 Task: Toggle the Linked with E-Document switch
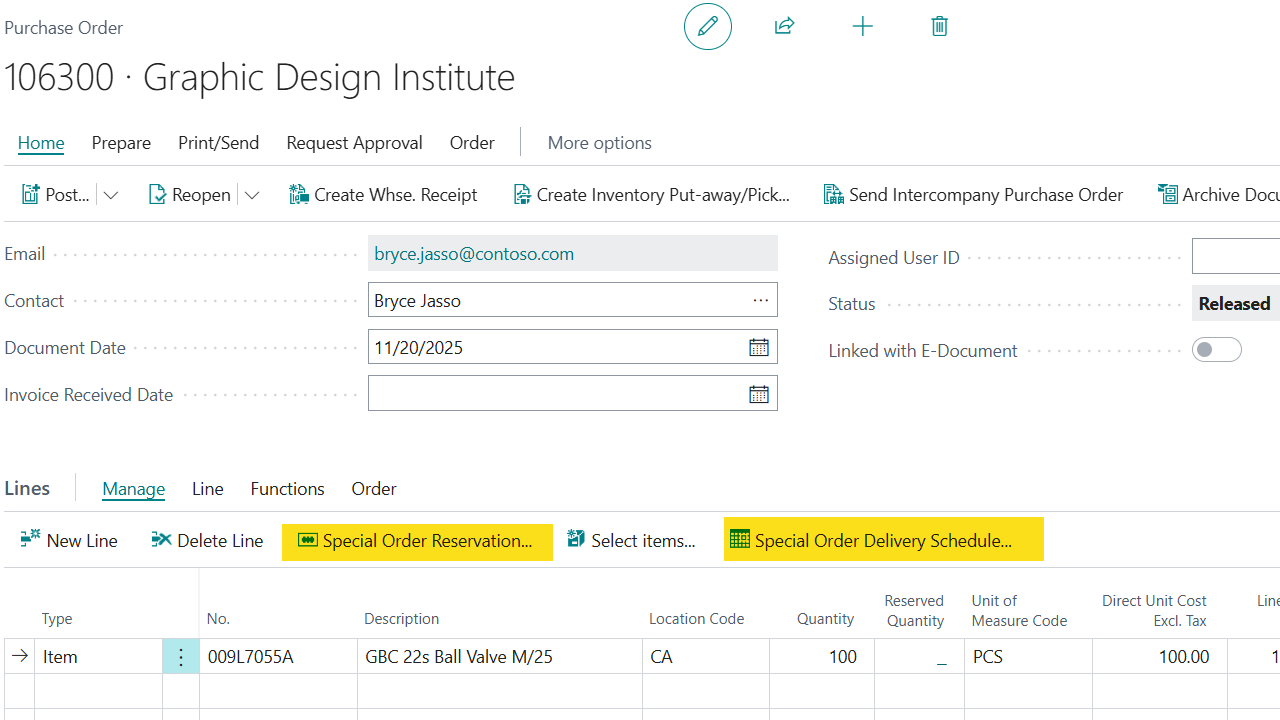[x=1216, y=350]
